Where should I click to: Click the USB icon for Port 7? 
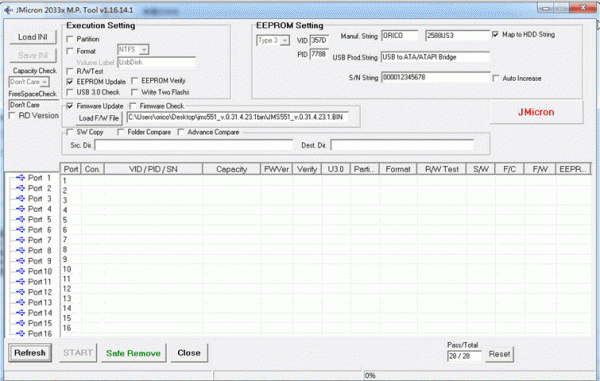pos(20,240)
